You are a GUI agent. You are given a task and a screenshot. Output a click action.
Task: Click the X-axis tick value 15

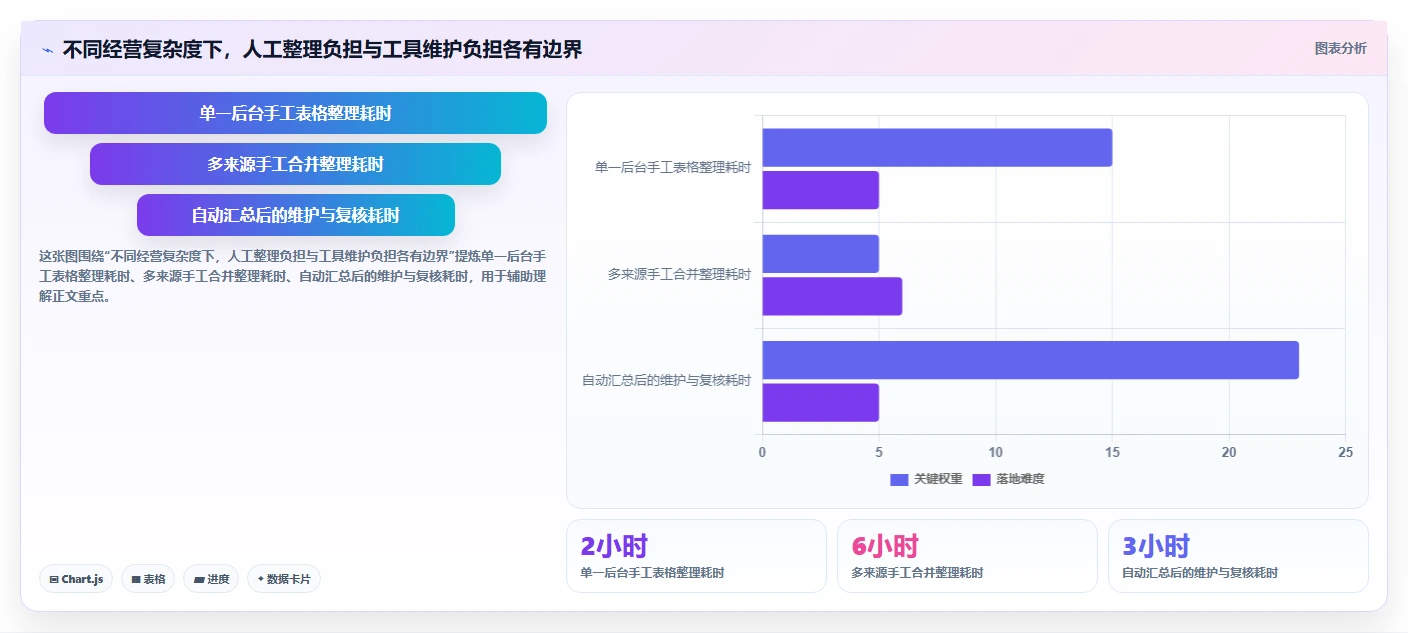[1112, 453]
